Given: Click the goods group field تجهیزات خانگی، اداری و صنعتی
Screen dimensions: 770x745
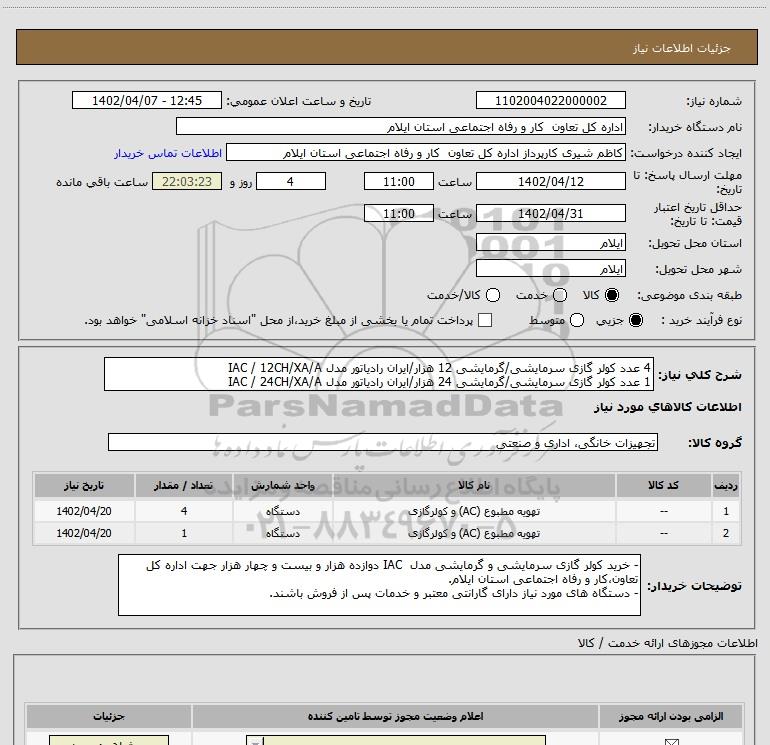Looking at the screenshot, I should pos(383,442).
